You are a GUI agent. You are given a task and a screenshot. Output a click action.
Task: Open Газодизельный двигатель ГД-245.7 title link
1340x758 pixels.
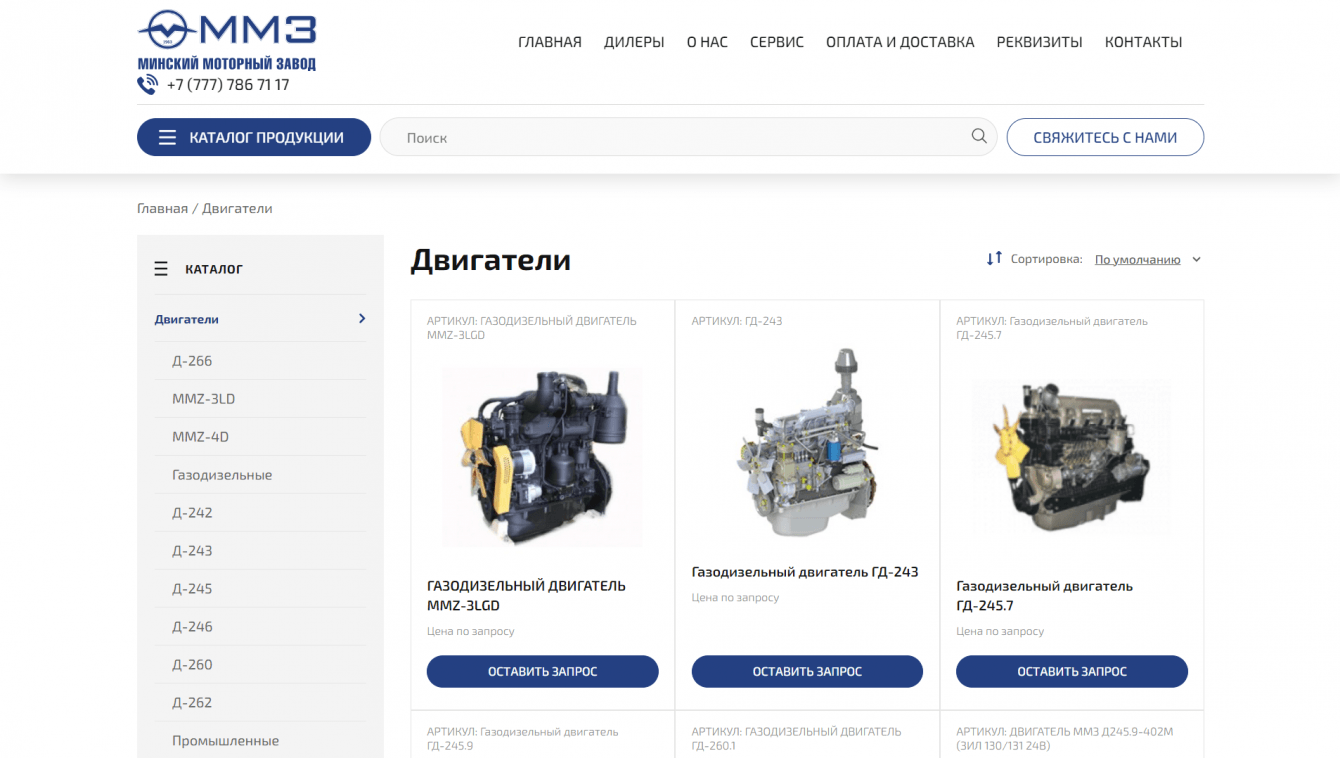[x=1044, y=596]
